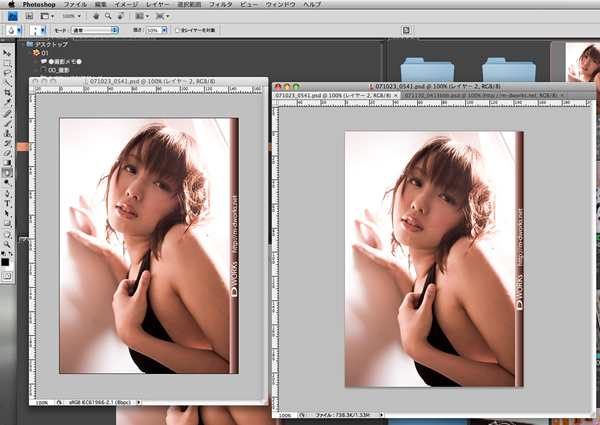Open the イメージ menu
This screenshot has height=425, width=600.
(x=126, y=5)
